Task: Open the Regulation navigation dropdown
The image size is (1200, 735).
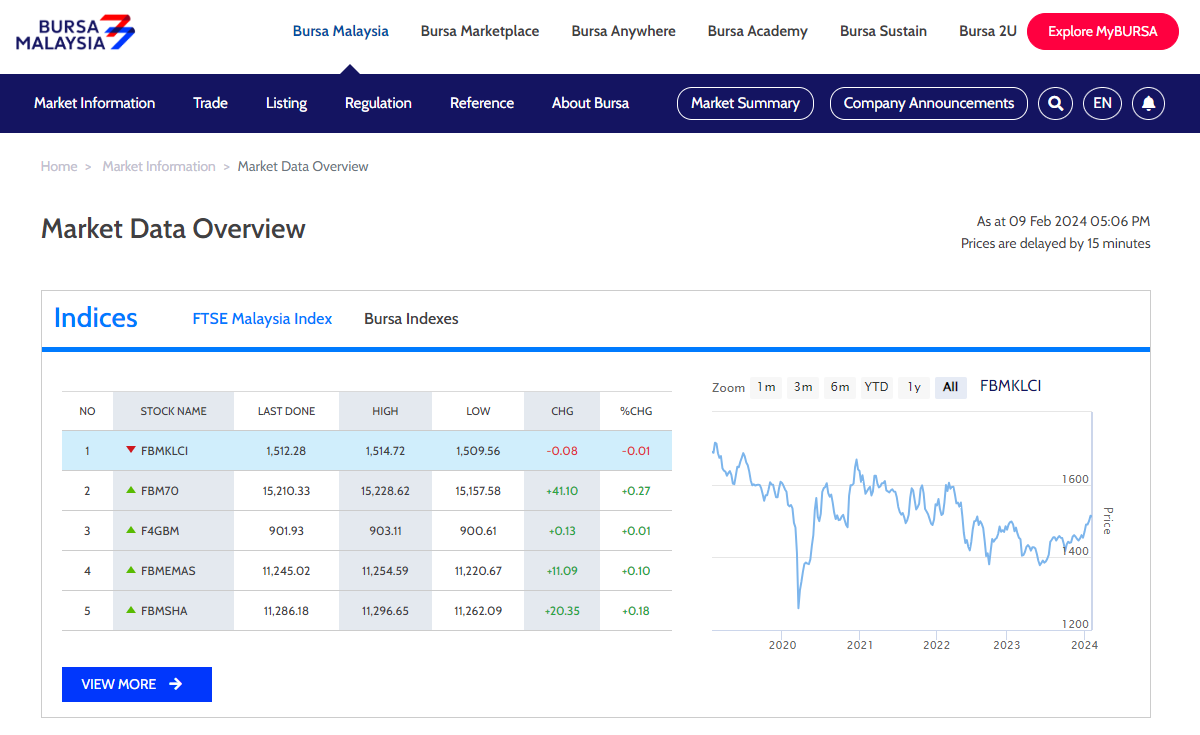Action: 378,103
